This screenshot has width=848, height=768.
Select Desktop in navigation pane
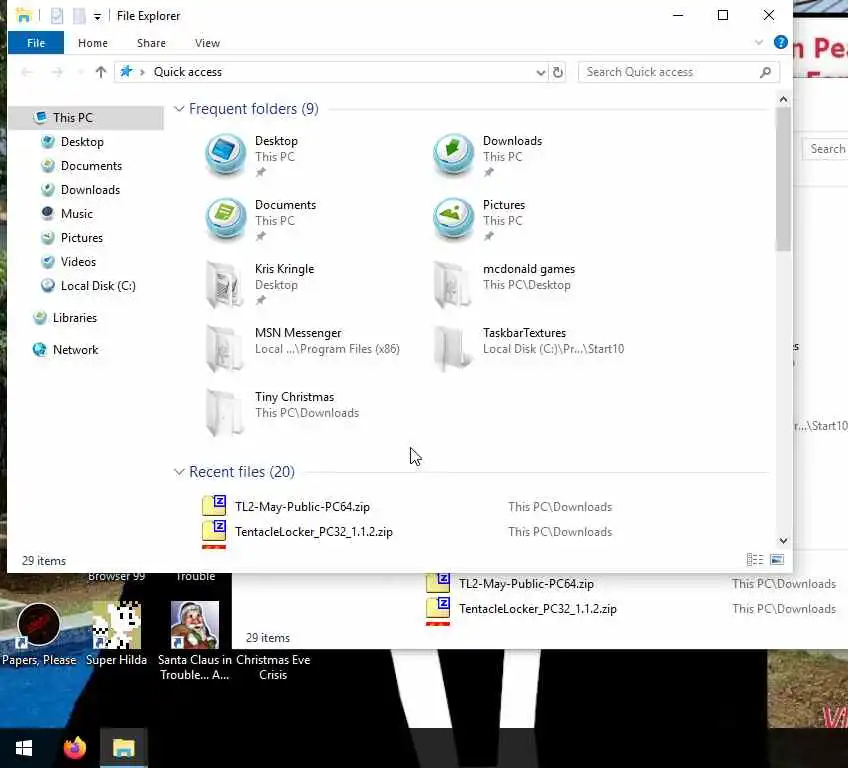pos(82,142)
